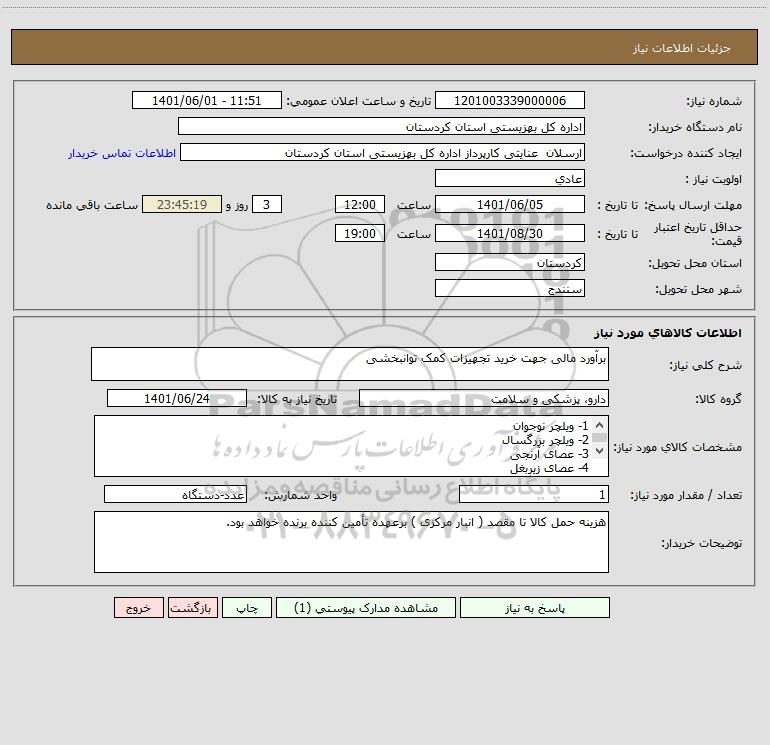Image resolution: width=770 pixels, height=745 pixels.
Task: Click the goods group field 'دارو، پزشکی و سلامت'
Action: [x=484, y=398]
